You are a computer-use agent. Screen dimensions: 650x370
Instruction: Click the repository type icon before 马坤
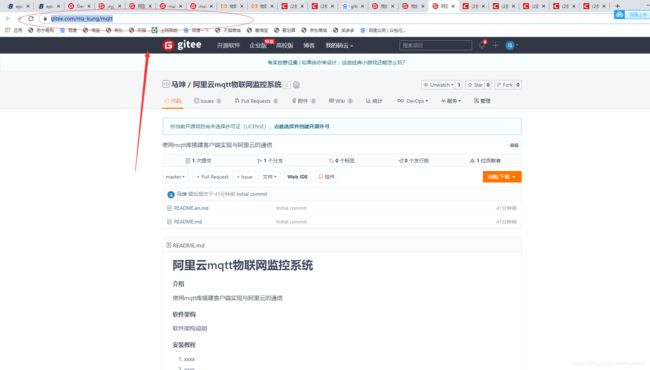click(166, 84)
